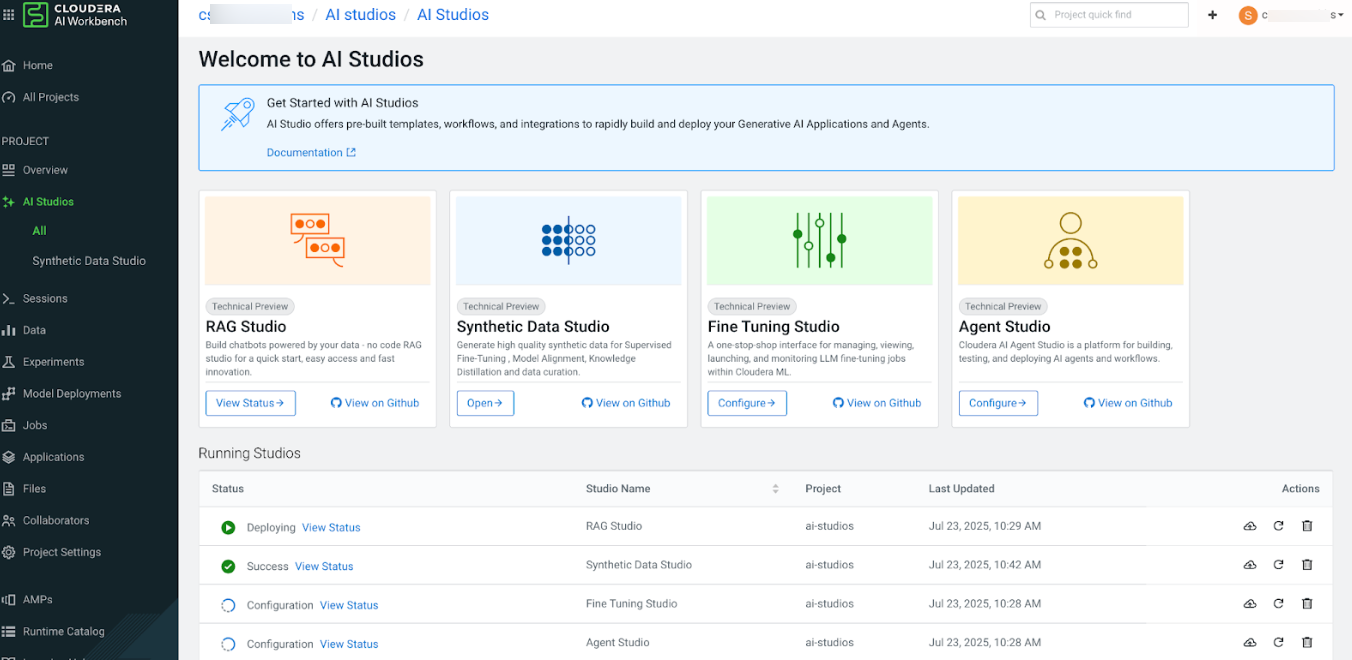1352x660 pixels.
Task: Open Sessions in sidebar
Action: pyautogui.click(x=45, y=299)
